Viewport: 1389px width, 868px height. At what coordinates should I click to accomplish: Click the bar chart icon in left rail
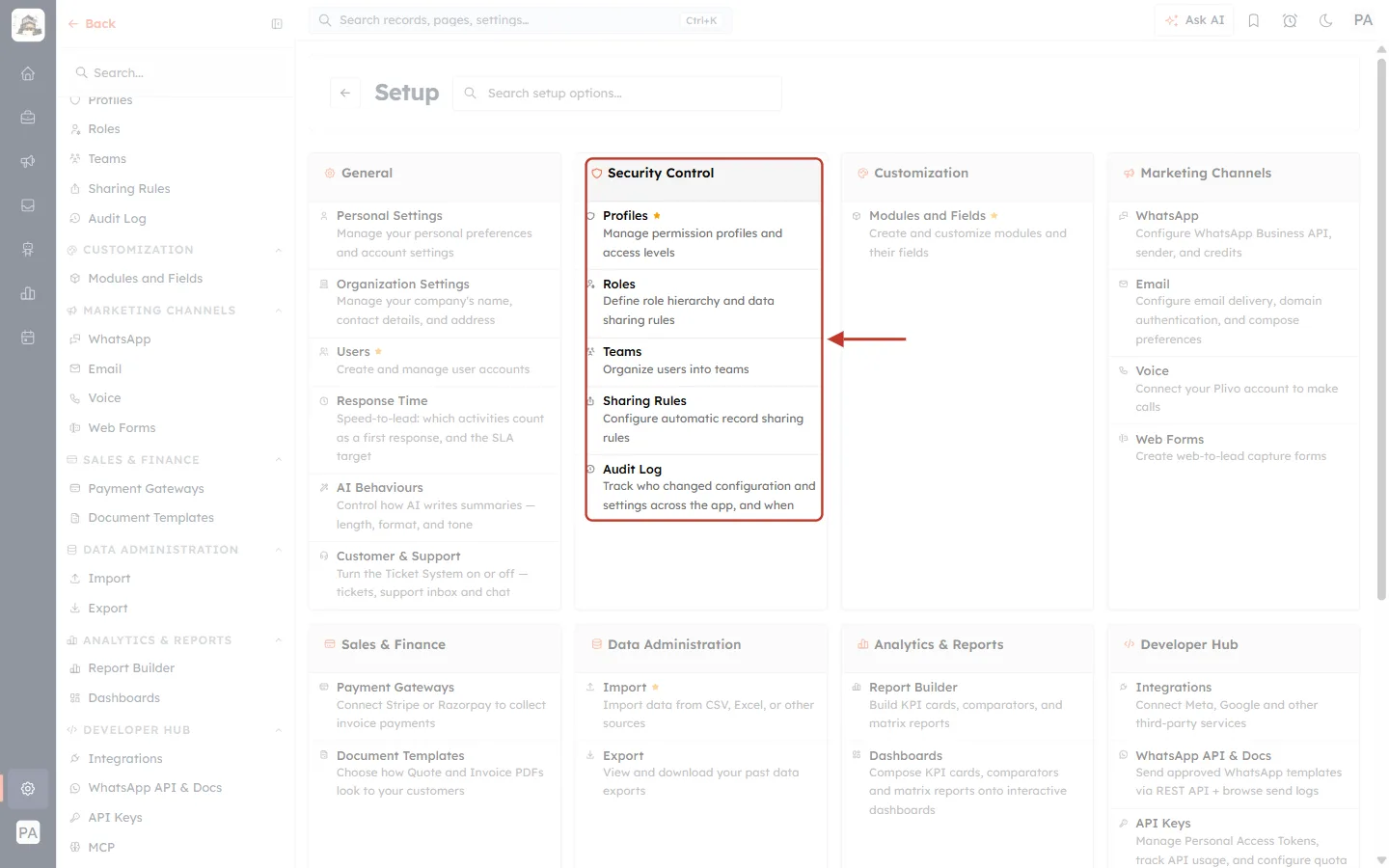(x=28, y=293)
